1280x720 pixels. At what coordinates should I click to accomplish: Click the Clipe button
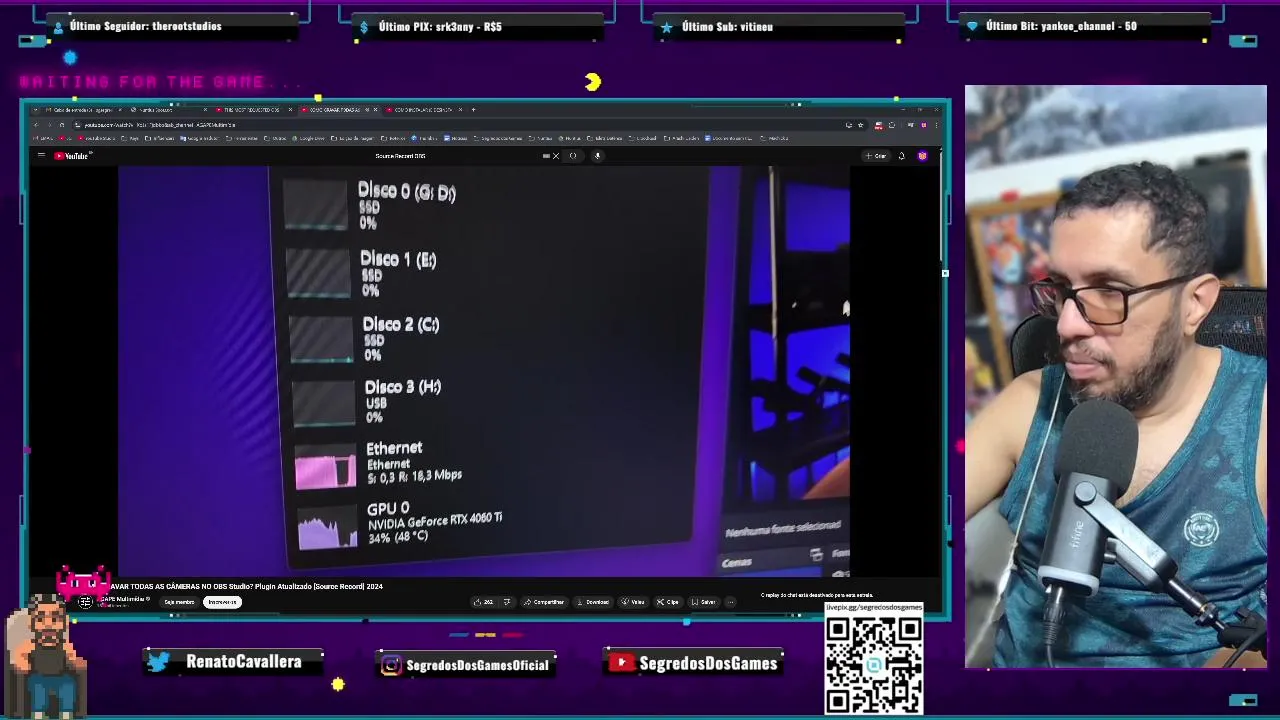point(667,602)
